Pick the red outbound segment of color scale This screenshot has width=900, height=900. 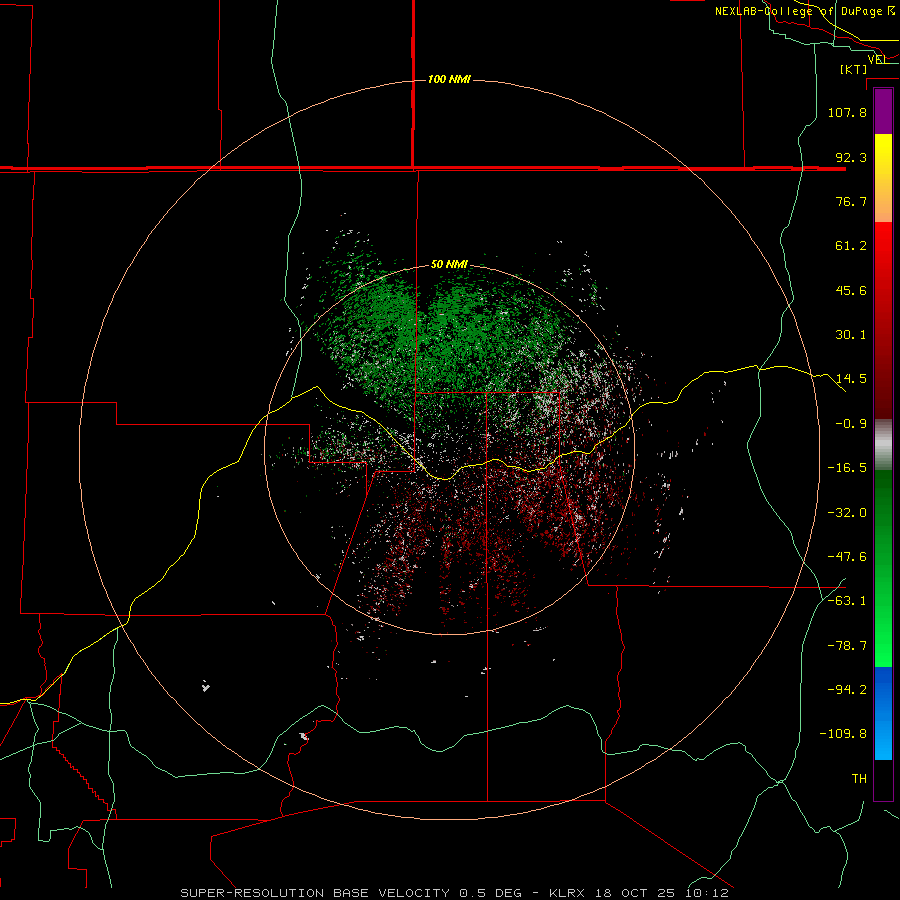[x=883, y=320]
